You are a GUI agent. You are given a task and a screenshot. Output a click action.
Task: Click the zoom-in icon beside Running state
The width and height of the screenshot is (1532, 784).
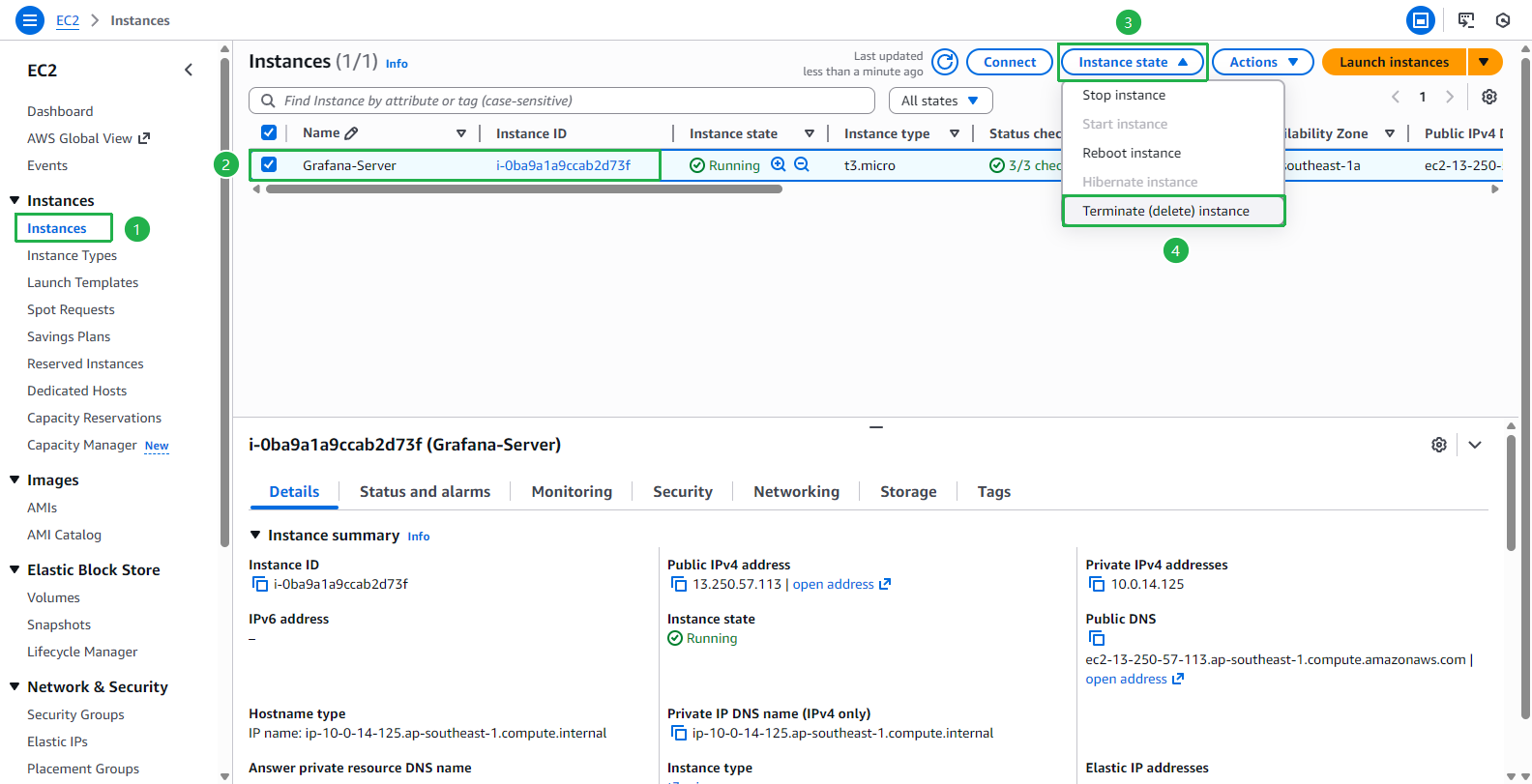pos(779,164)
